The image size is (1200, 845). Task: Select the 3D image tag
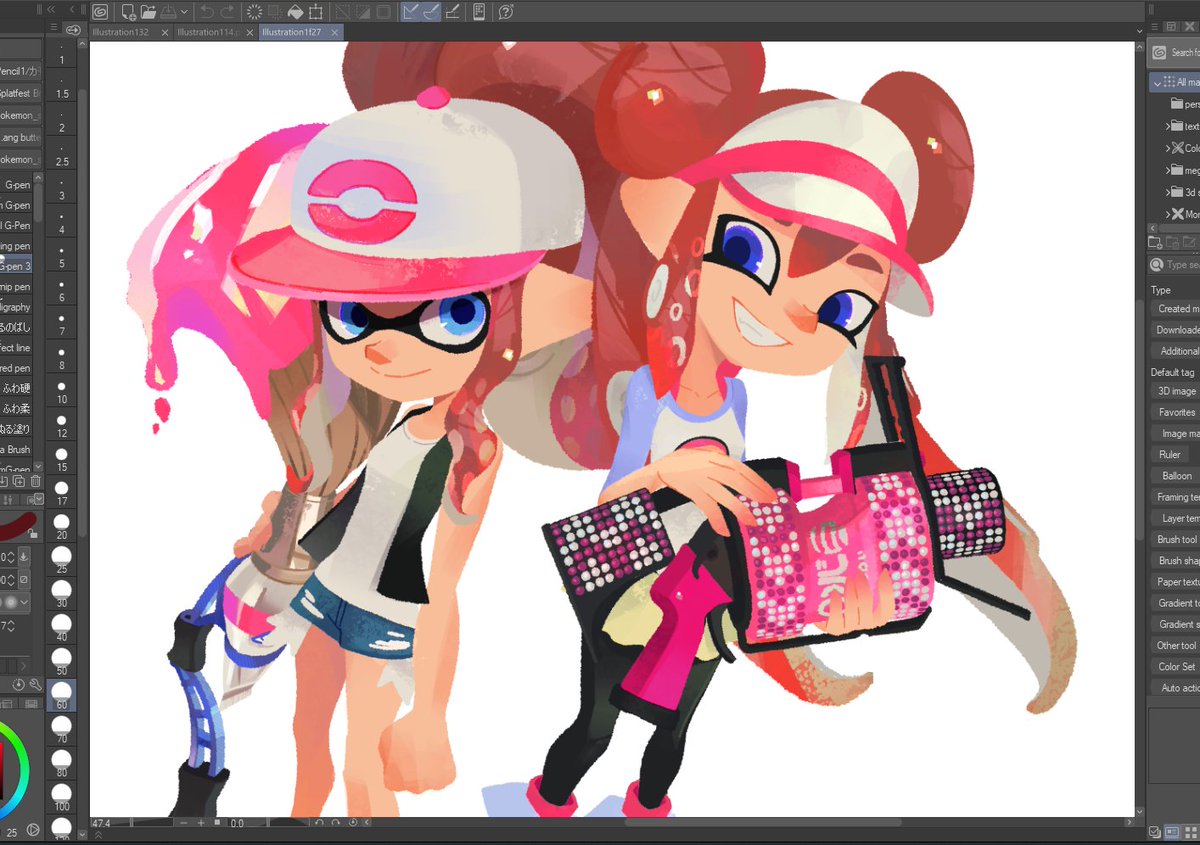pyautogui.click(x=1175, y=391)
